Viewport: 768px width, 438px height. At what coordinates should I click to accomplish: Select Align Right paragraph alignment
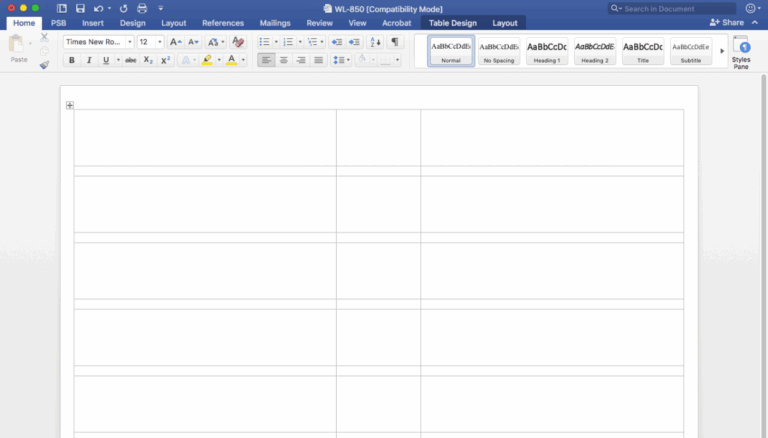[x=301, y=60]
